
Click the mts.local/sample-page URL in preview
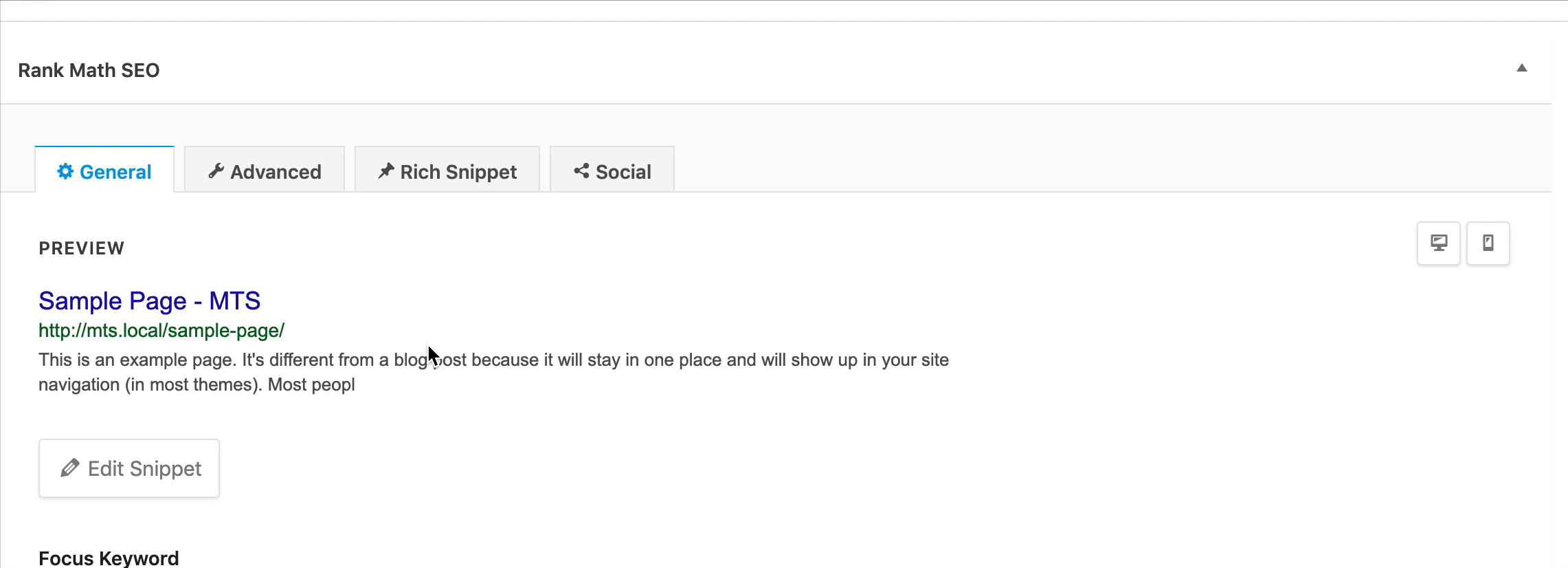pos(161,331)
